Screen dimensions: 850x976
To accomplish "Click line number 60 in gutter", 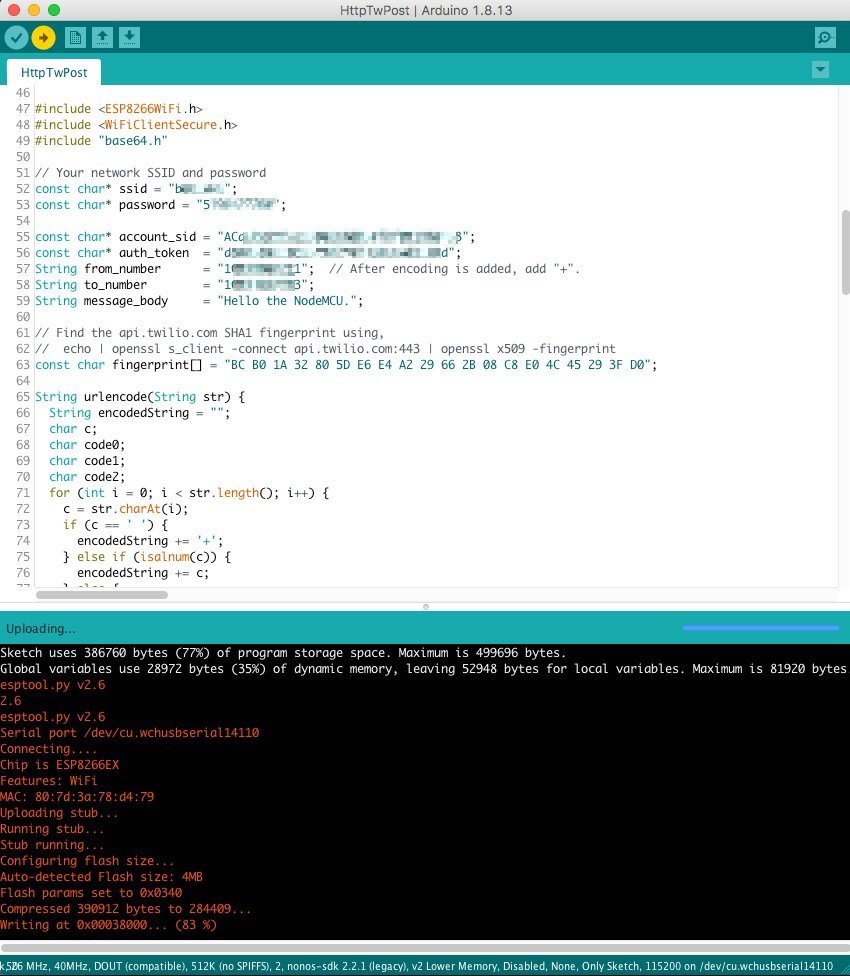I will pyautogui.click(x=23, y=317).
